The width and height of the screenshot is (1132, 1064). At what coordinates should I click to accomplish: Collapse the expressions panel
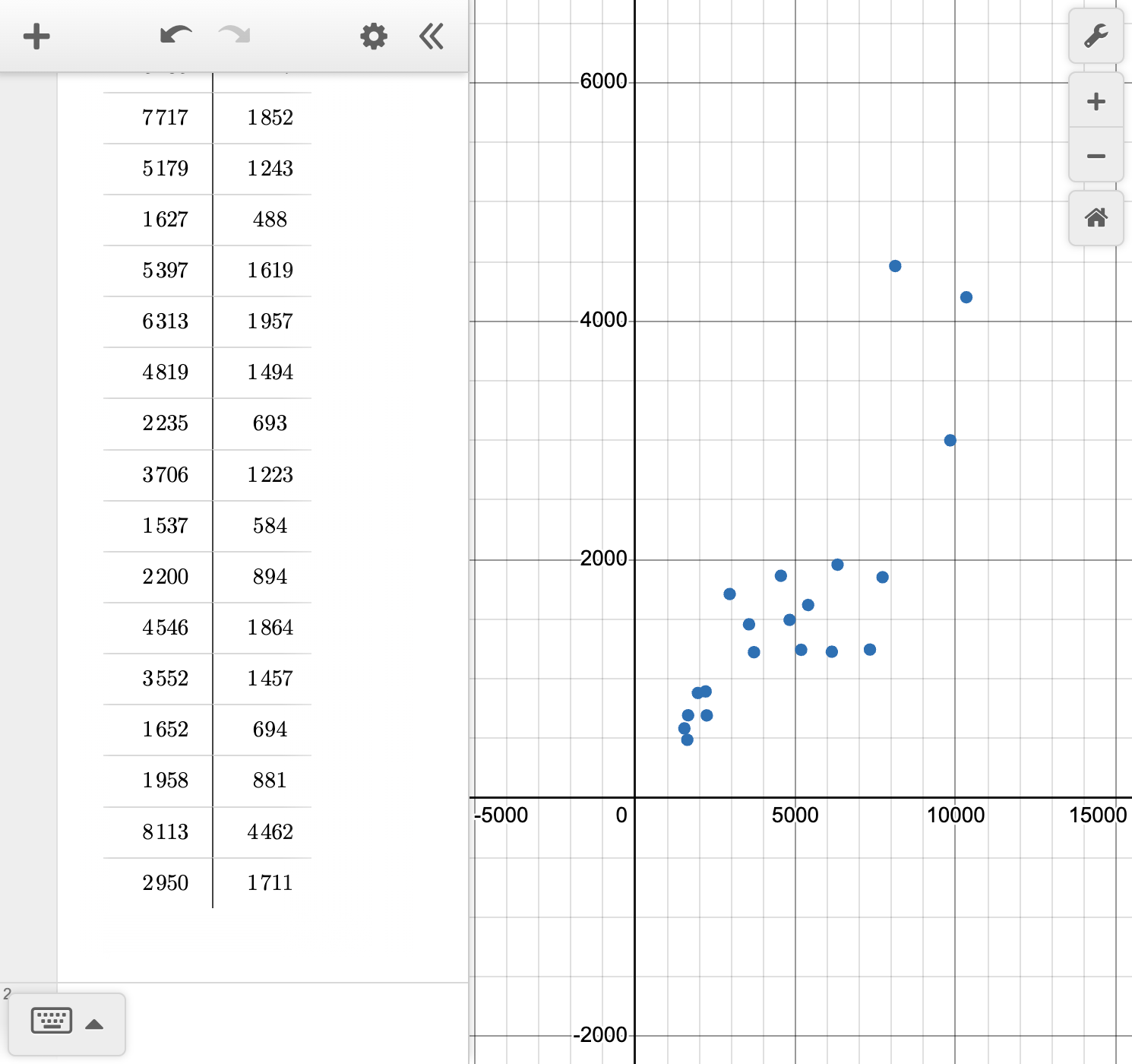[431, 36]
